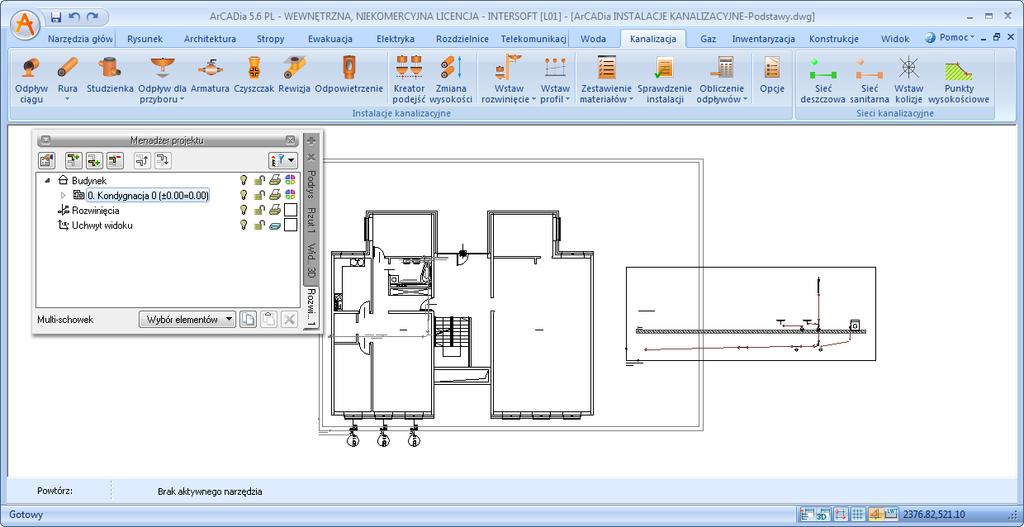Viewport: 1024px width, 527px height.
Task: Open Odpływ dla przyboru dropdown
Action: point(181,100)
